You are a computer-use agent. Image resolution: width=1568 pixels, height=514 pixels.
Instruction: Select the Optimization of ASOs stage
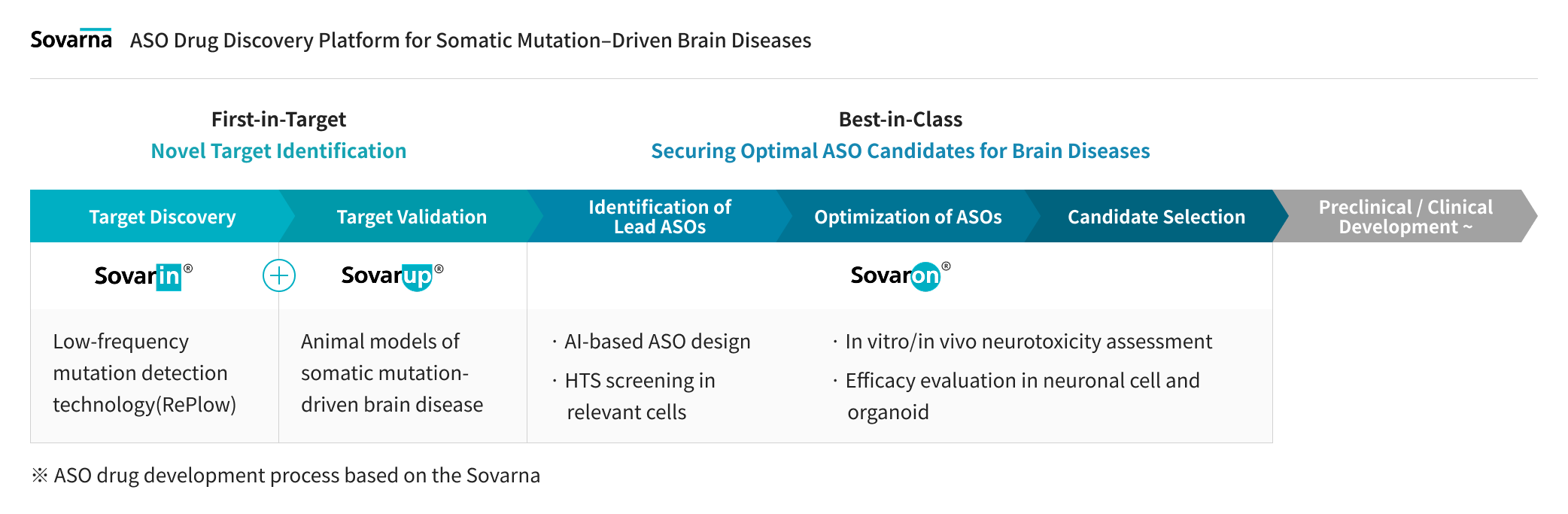coord(907,217)
